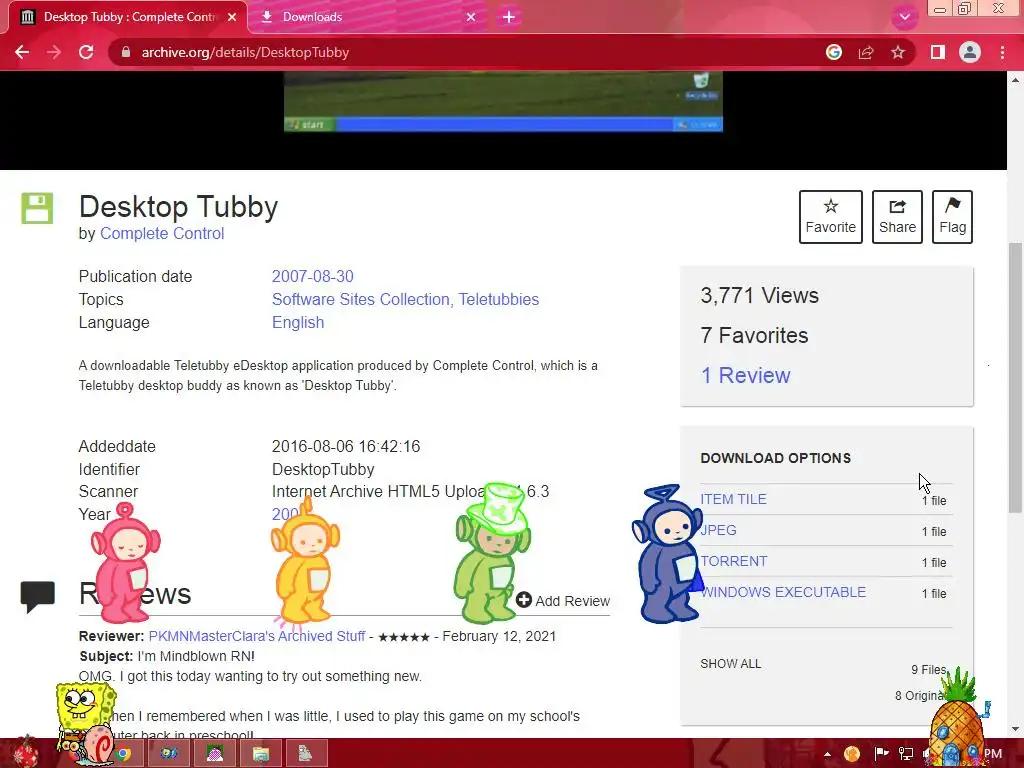1024x768 pixels.
Task: Open the Google icon in the address bar
Action: [833, 52]
